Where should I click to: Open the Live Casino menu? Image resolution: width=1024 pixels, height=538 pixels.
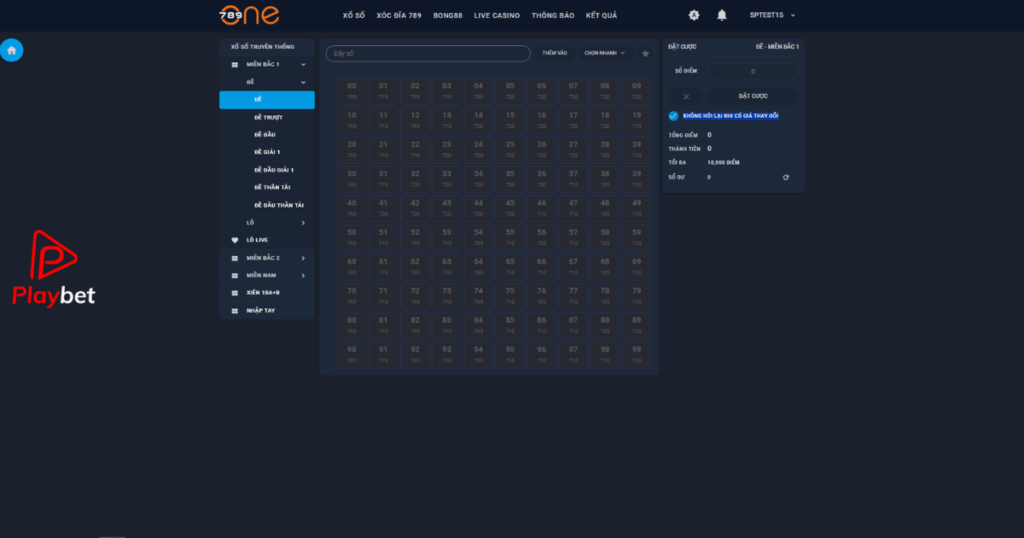(496, 16)
